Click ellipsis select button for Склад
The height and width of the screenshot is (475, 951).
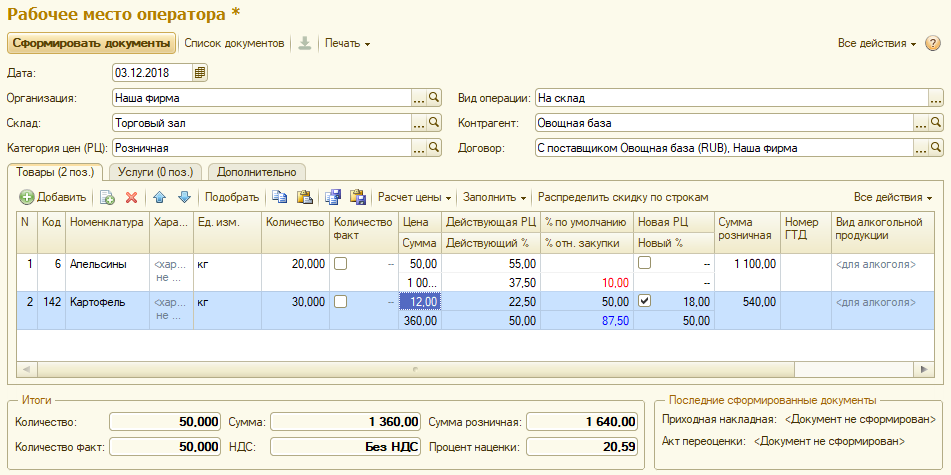(x=419, y=123)
